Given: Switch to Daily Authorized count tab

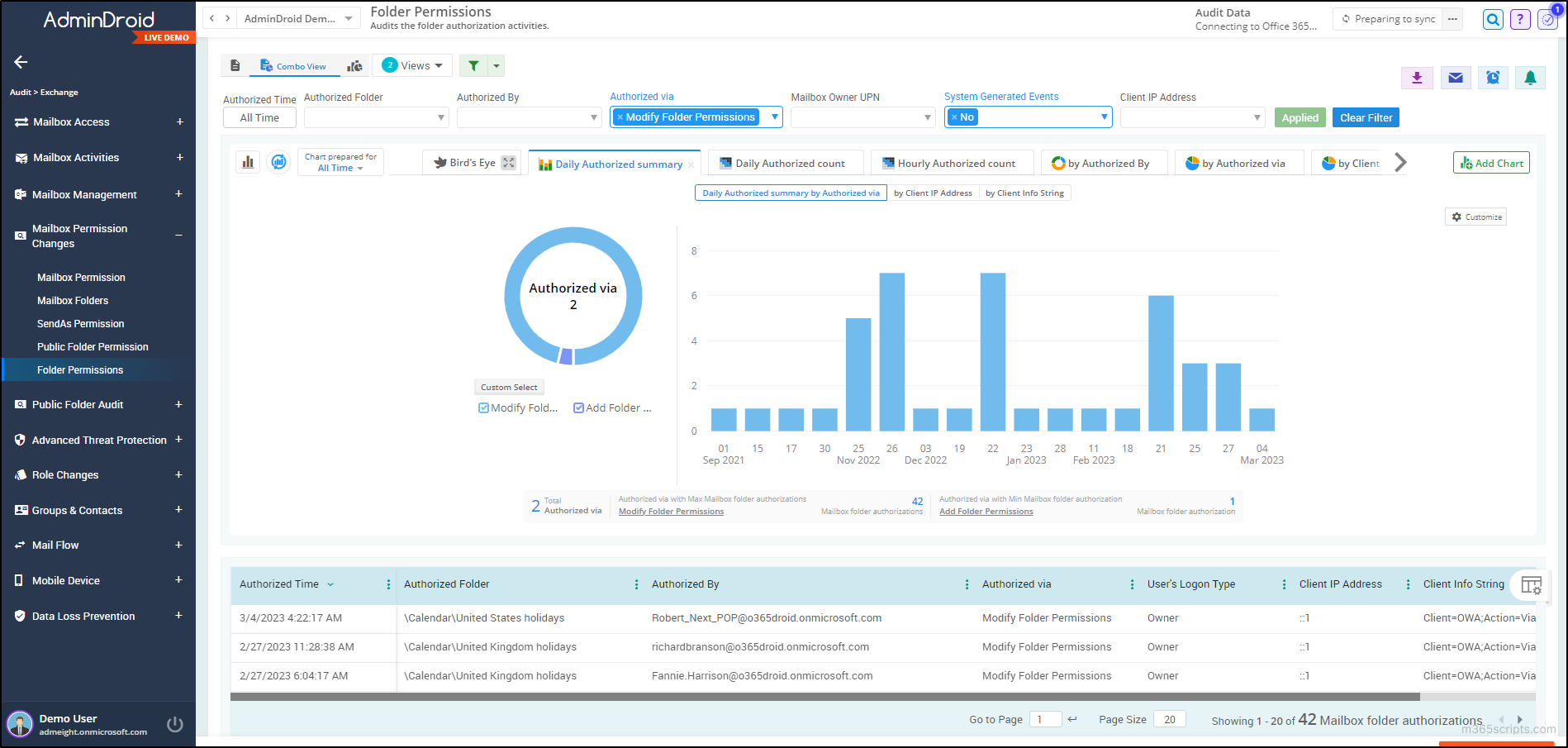Looking at the screenshot, I should click(789, 164).
